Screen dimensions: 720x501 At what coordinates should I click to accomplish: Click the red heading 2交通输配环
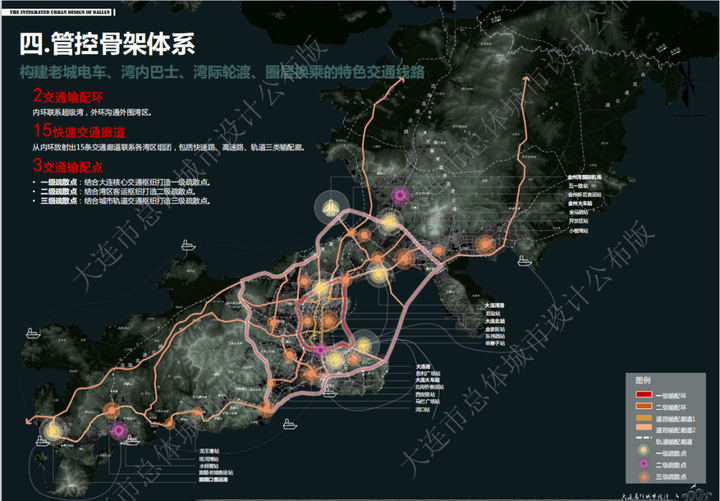pos(68,96)
